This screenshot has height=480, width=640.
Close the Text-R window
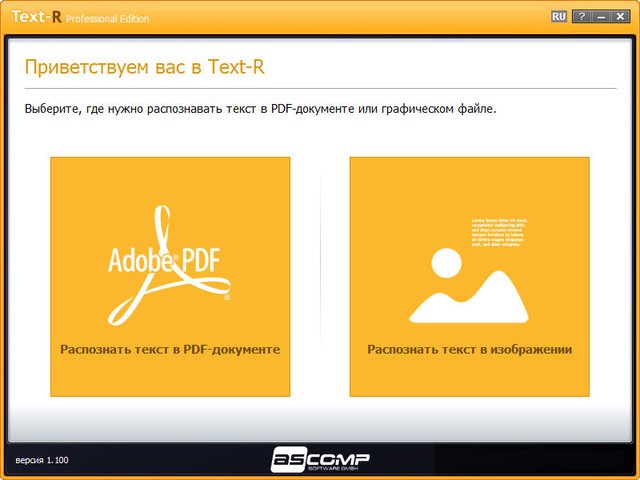tap(620, 16)
